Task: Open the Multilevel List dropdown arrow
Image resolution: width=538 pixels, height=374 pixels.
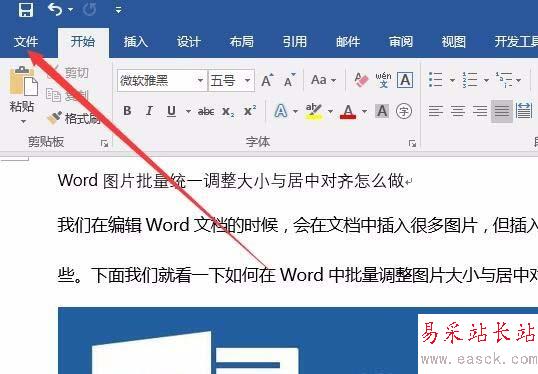Action: point(518,81)
